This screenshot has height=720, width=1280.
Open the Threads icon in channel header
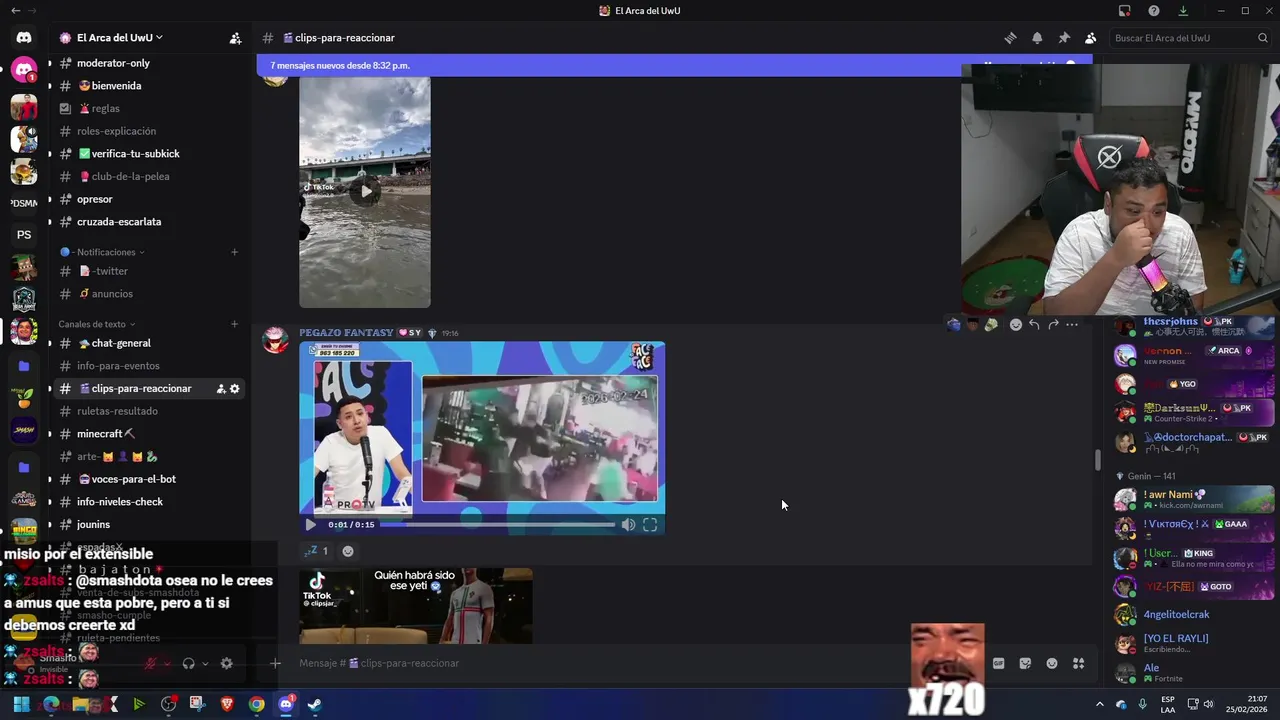[1010, 38]
